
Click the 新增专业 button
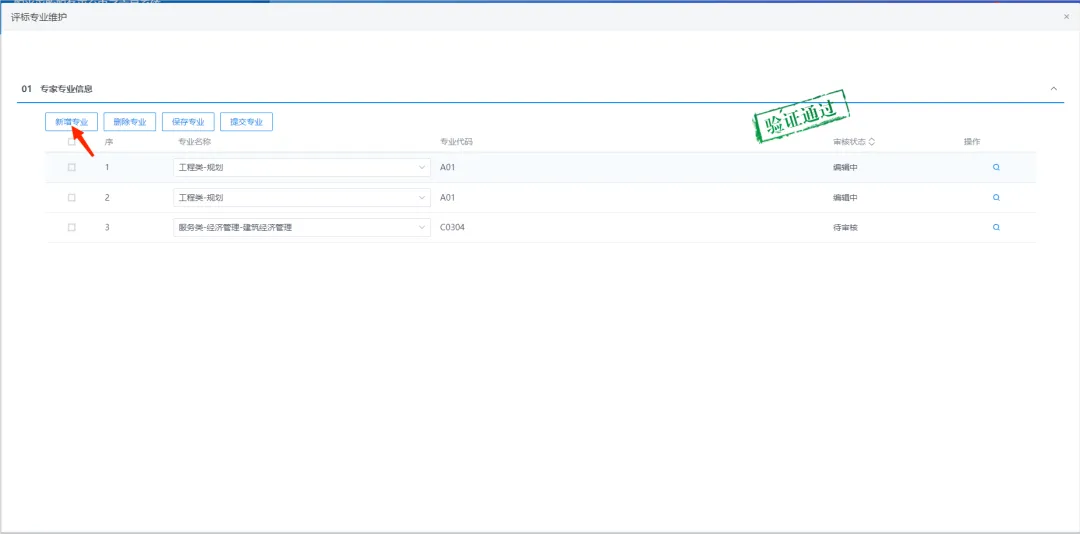tap(71, 122)
